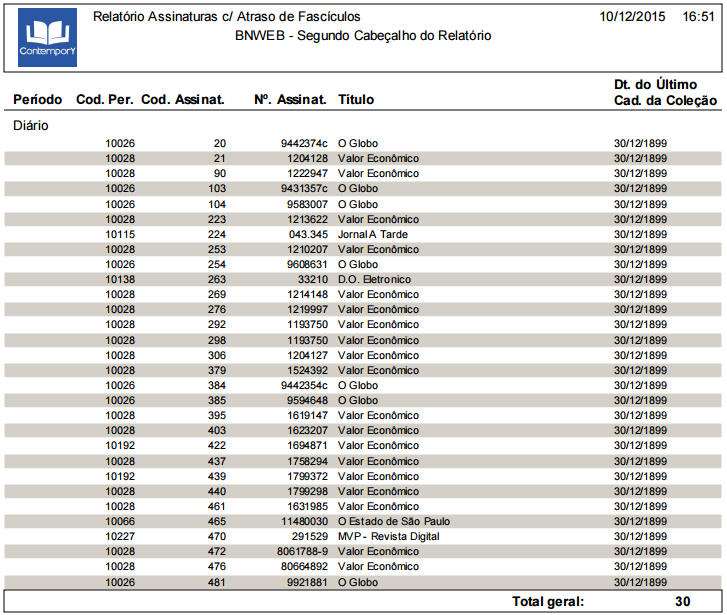Click subscription number 9608631

(x=307, y=264)
